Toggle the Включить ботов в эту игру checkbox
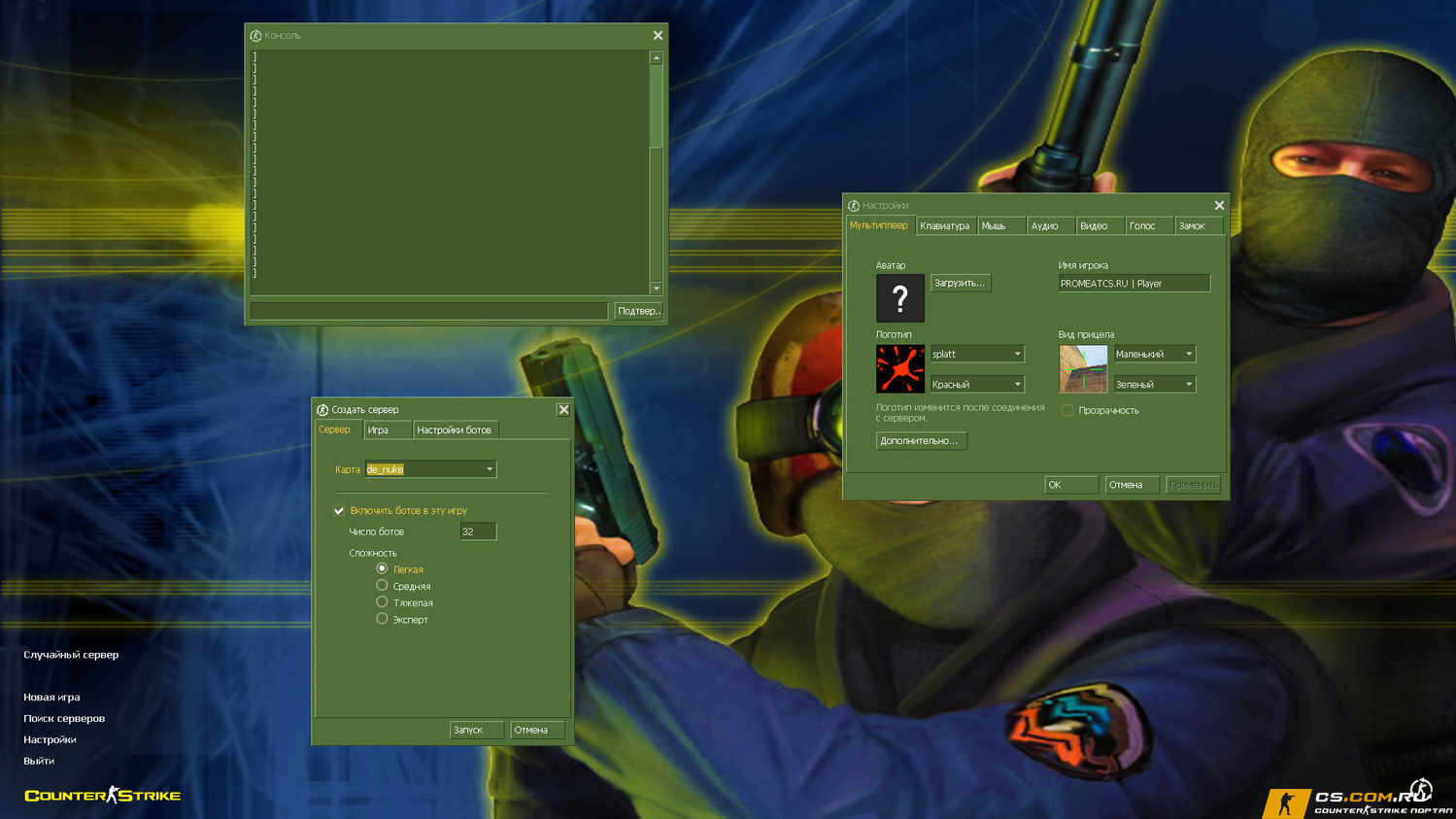 [x=339, y=511]
